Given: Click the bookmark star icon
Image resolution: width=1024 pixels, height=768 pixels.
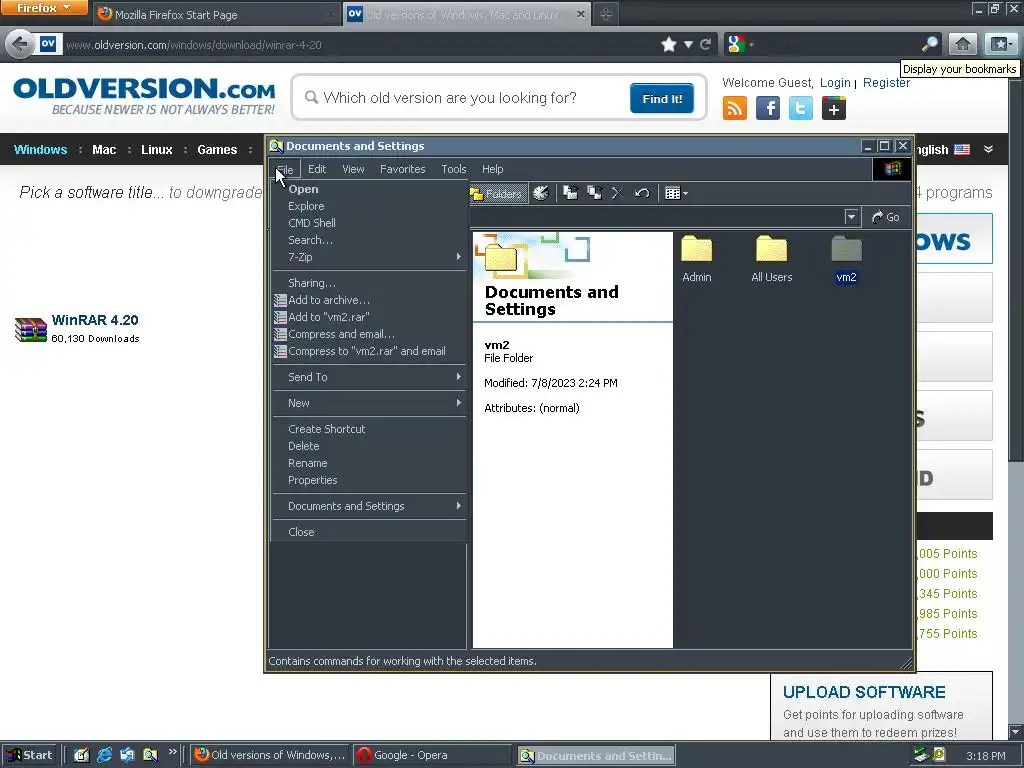Looking at the screenshot, I should coord(669,44).
